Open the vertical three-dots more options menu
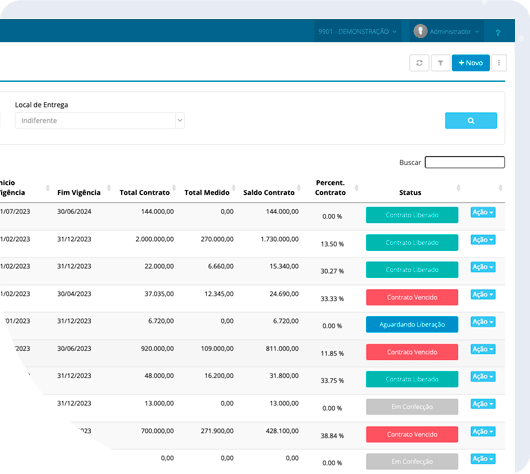This screenshot has height=474, width=530. click(x=499, y=63)
